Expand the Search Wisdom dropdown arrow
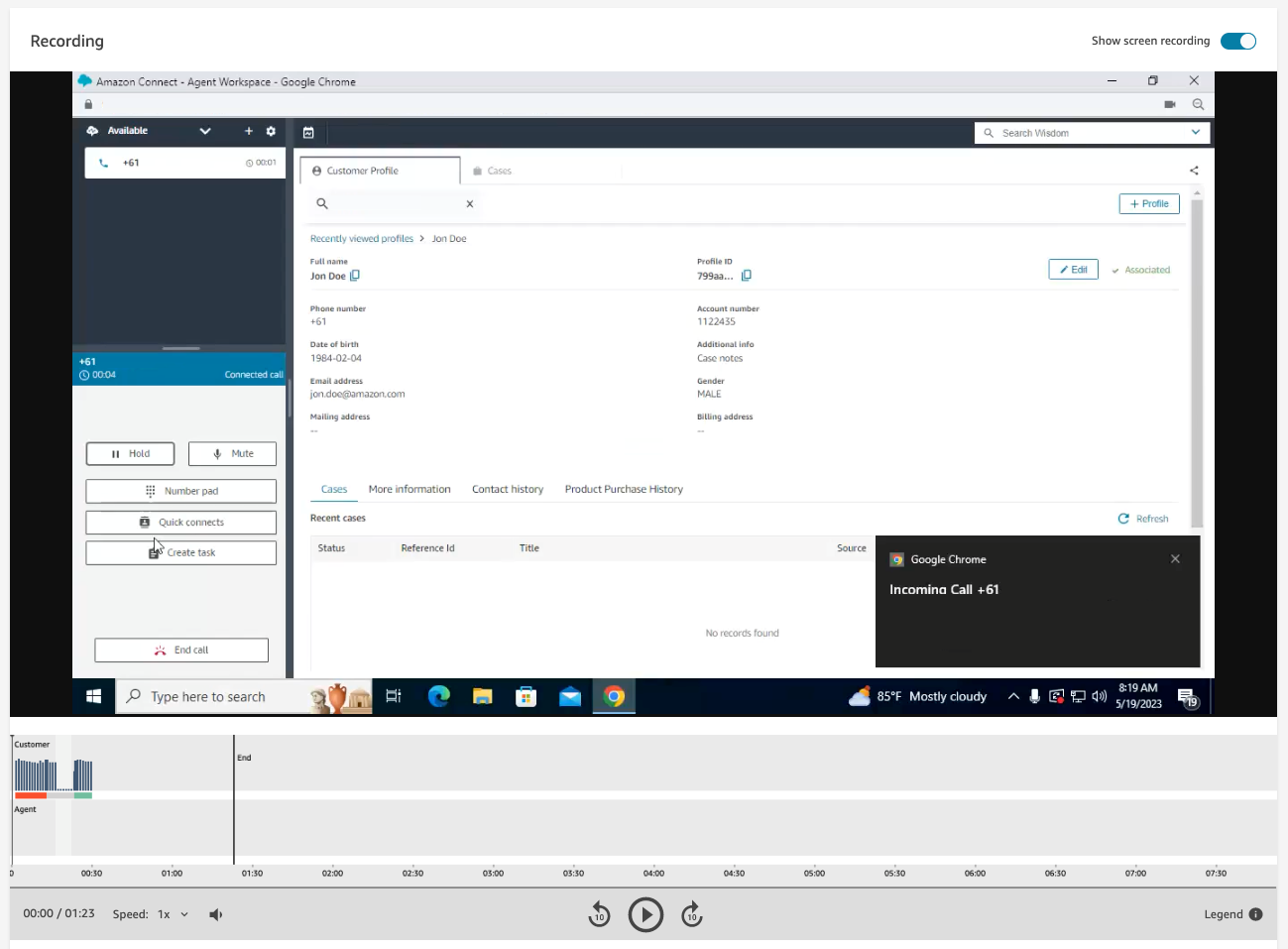 [x=1196, y=133]
